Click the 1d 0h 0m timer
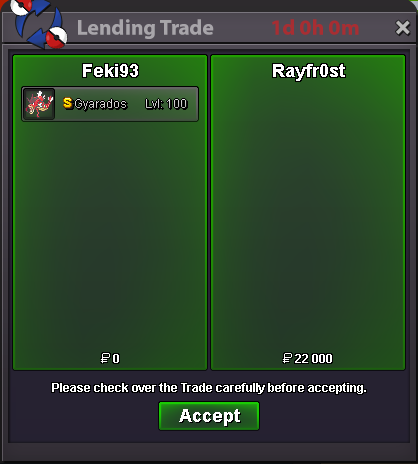The height and width of the screenshot is (464, 418). coord(315,28)
